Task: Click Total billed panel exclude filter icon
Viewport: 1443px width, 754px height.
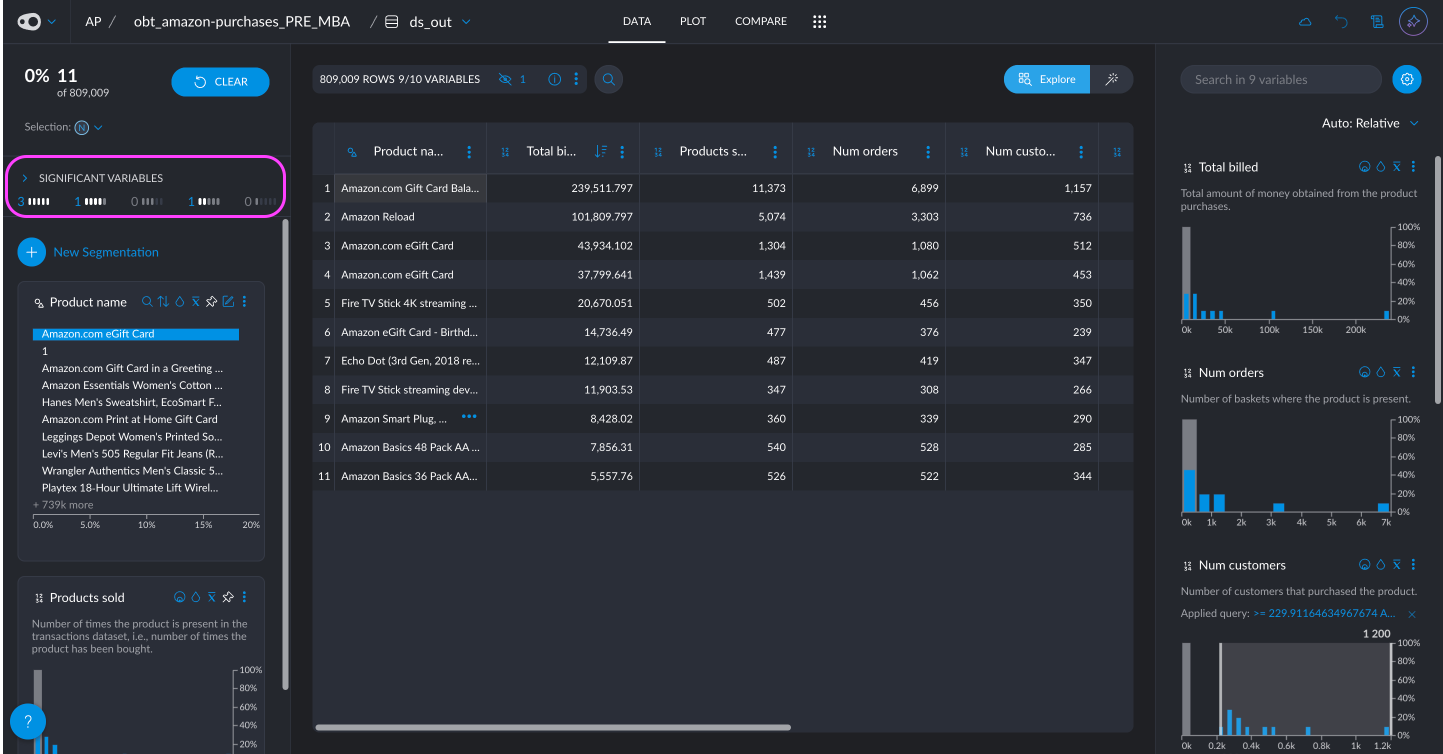Action: 1397,167
